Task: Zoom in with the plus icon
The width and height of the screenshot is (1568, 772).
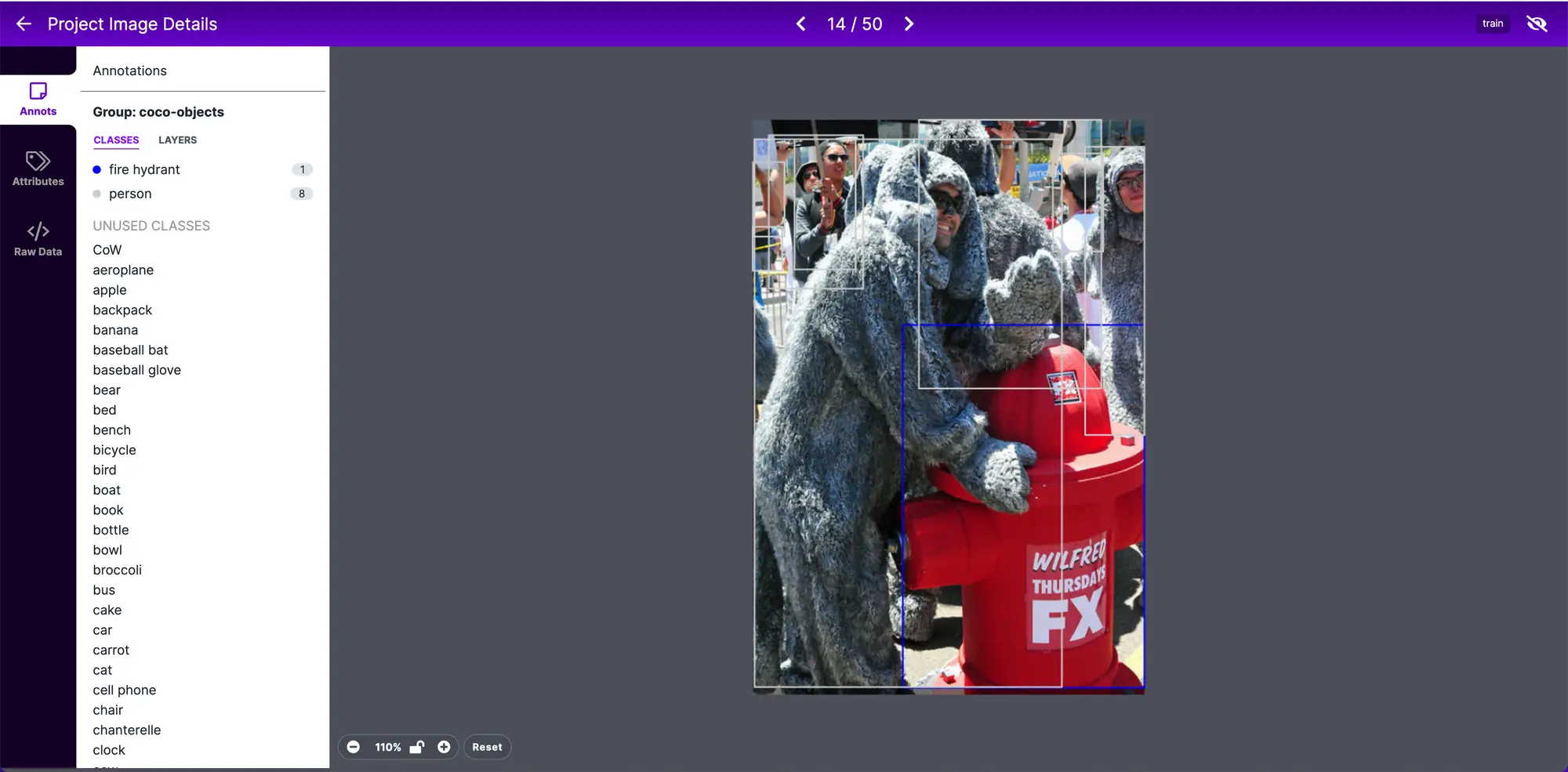Action: point(444,747)
